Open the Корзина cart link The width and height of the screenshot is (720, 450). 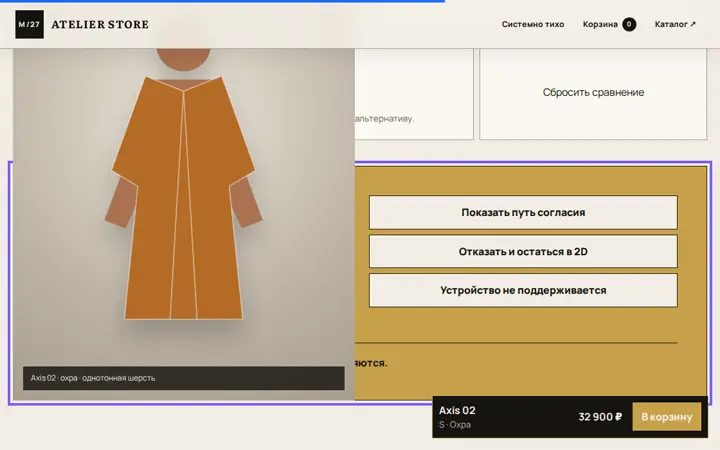click(x=609, y=24)
